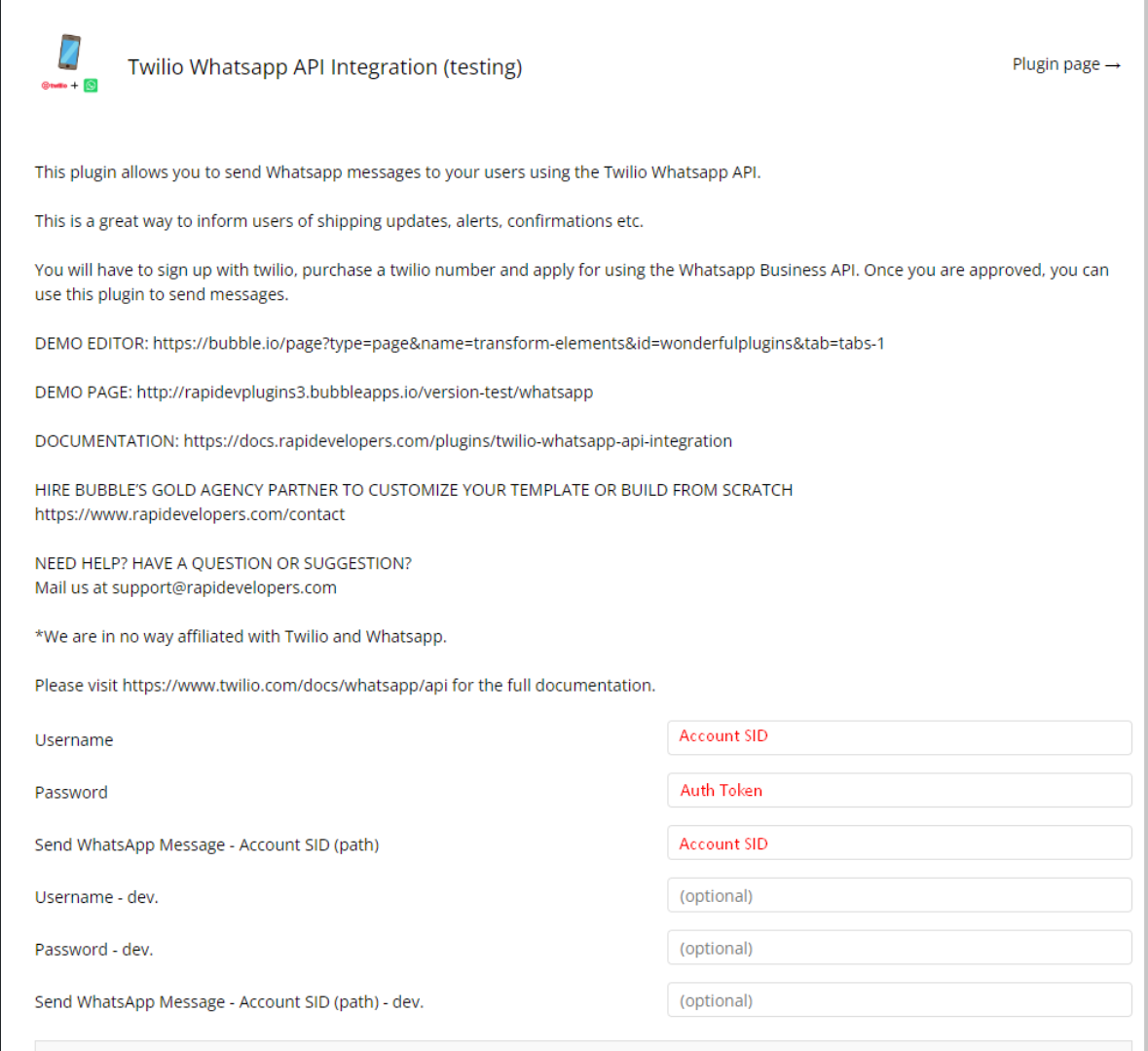Viewport: 1148px width, 1051px height.
Task: Click the Password Auth Token field
Action: pos(899,790)
